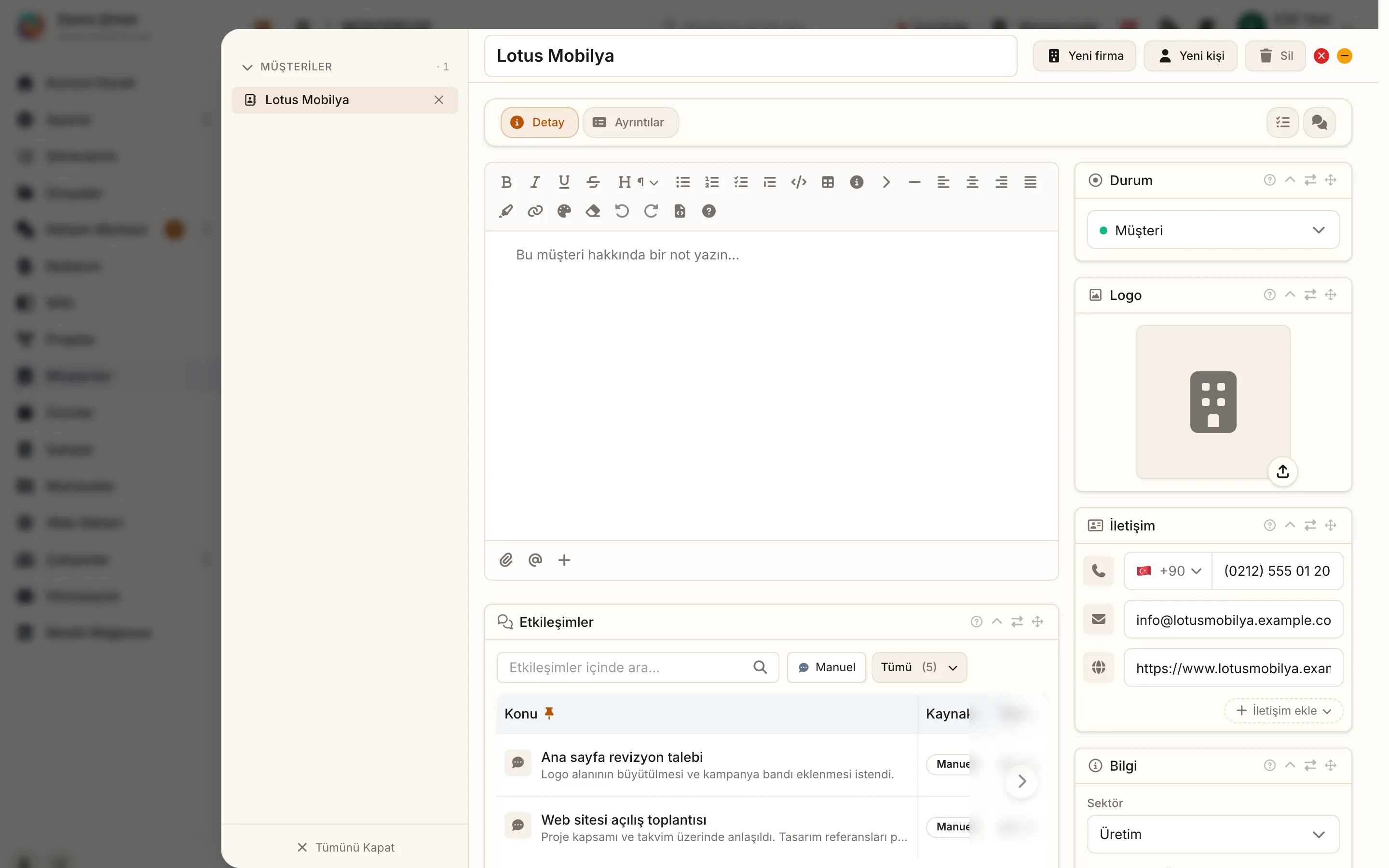Click the Yeni kişi button
This screenshot has width=1389, height=868.
coord(1190,55)
